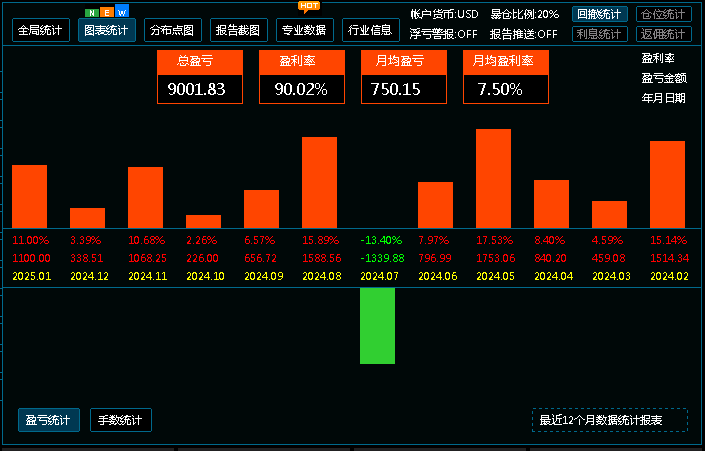Viewport: 705px width, 451px height.
Task: Enable the 返佣统计 option
Action: click(x=659, y=34)
